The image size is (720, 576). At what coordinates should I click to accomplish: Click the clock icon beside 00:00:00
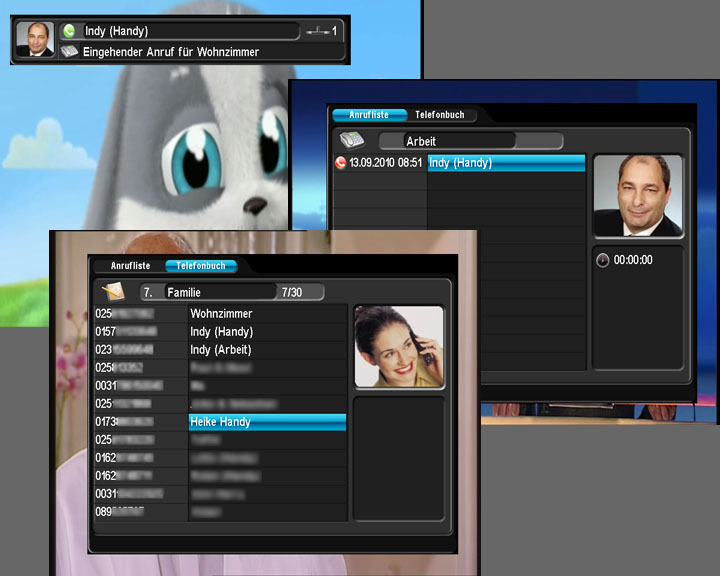[602, 260]
